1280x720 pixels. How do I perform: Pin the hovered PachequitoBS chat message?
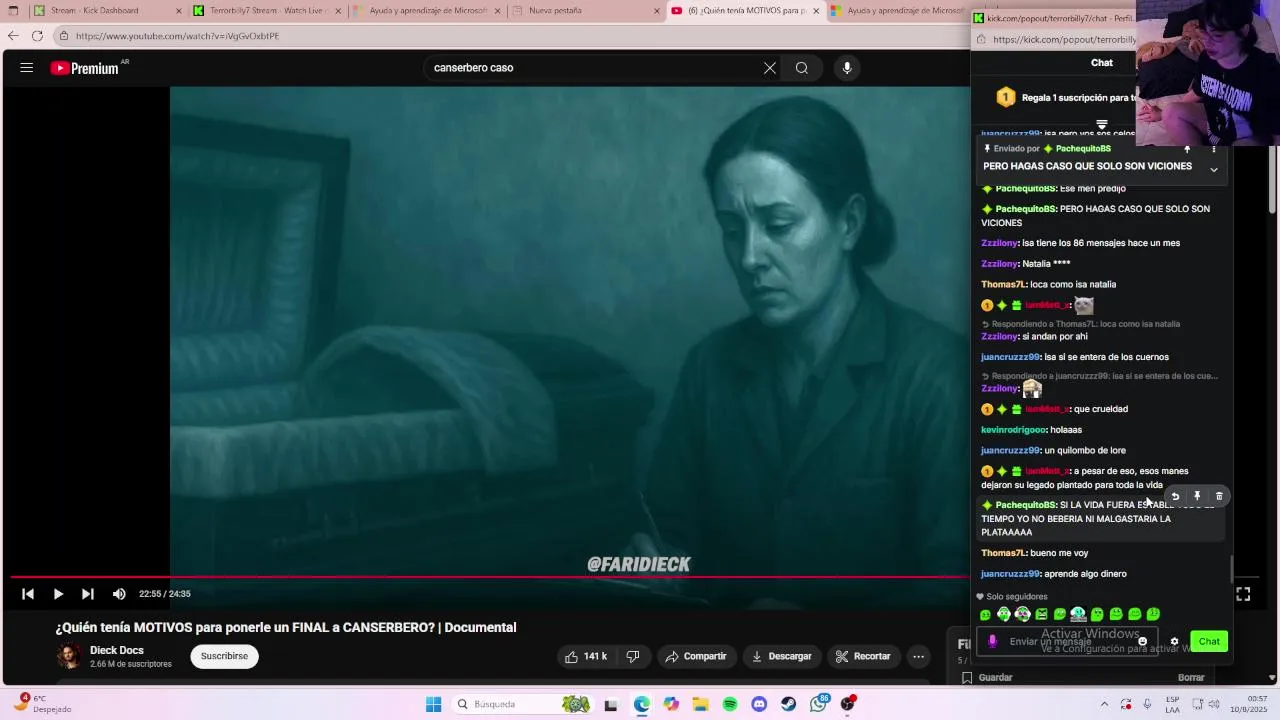(x=1197, y=496)
